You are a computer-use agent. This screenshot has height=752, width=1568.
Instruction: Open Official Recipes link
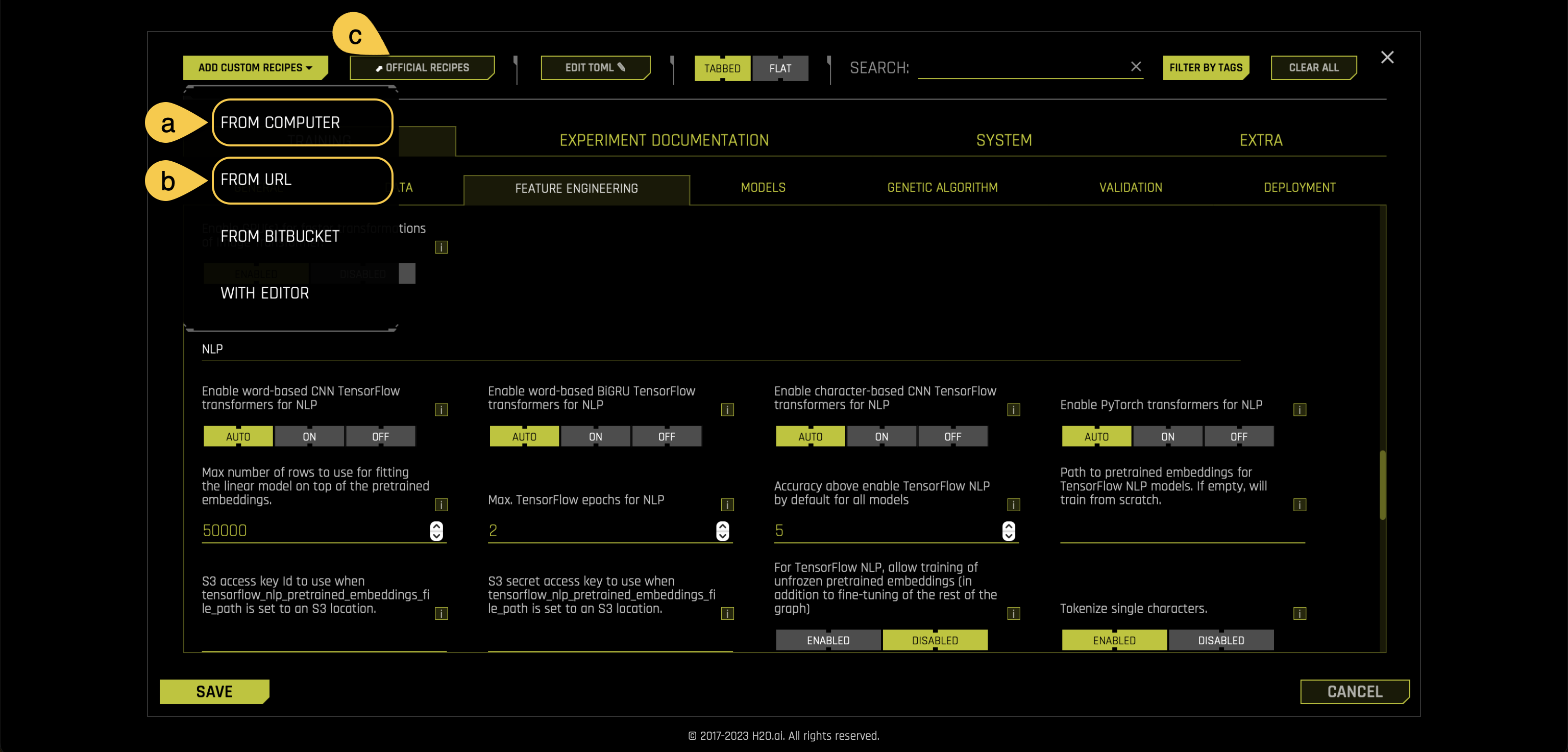coord(422,67)
